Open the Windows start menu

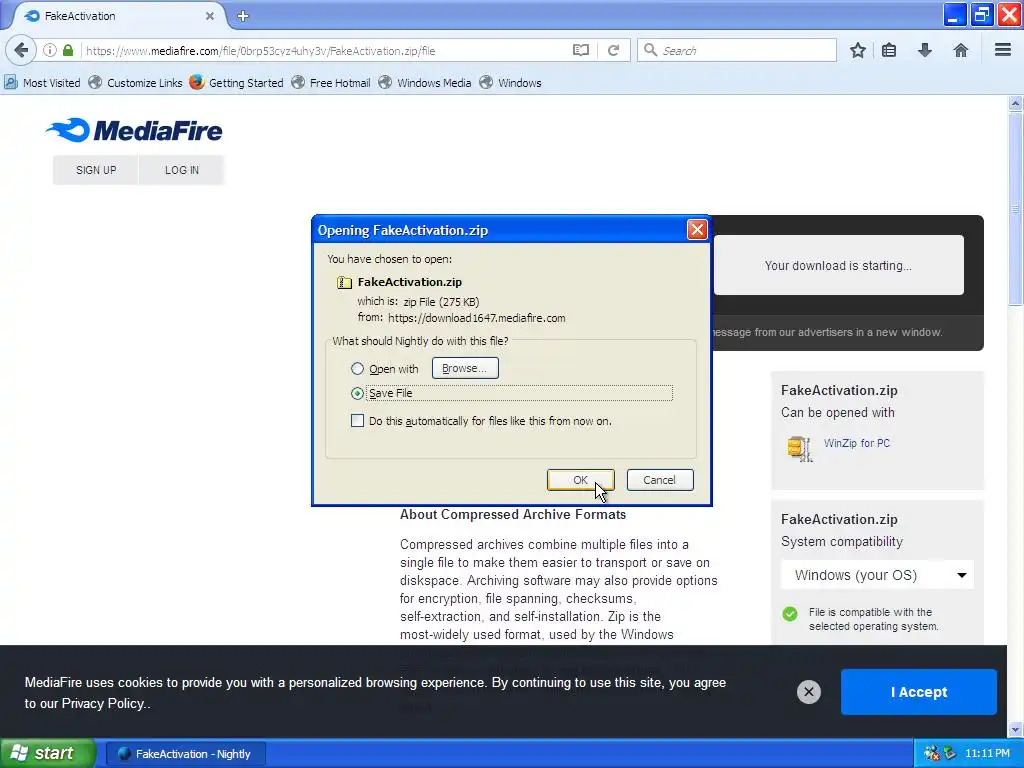47,753
